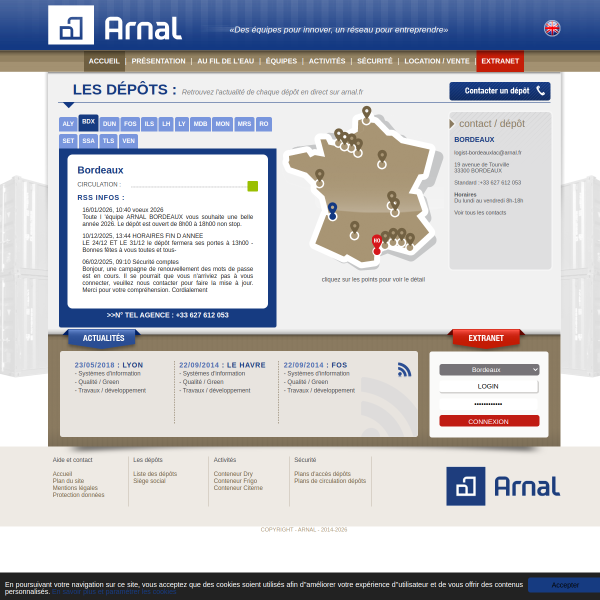Click the Liste des dépôts footer link
Viewport: 600px width, 600px height.
pos(155,474)
